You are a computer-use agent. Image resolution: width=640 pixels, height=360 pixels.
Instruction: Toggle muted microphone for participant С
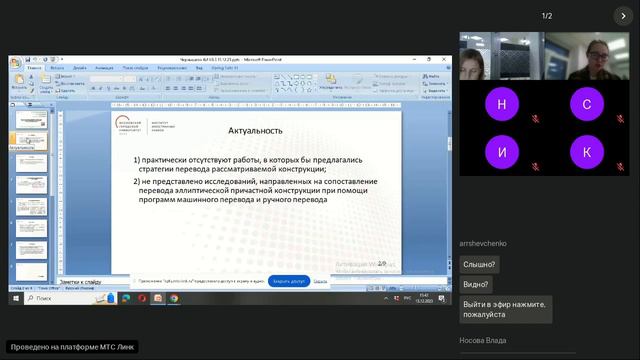pyautogui.click(x=620, y=119)
